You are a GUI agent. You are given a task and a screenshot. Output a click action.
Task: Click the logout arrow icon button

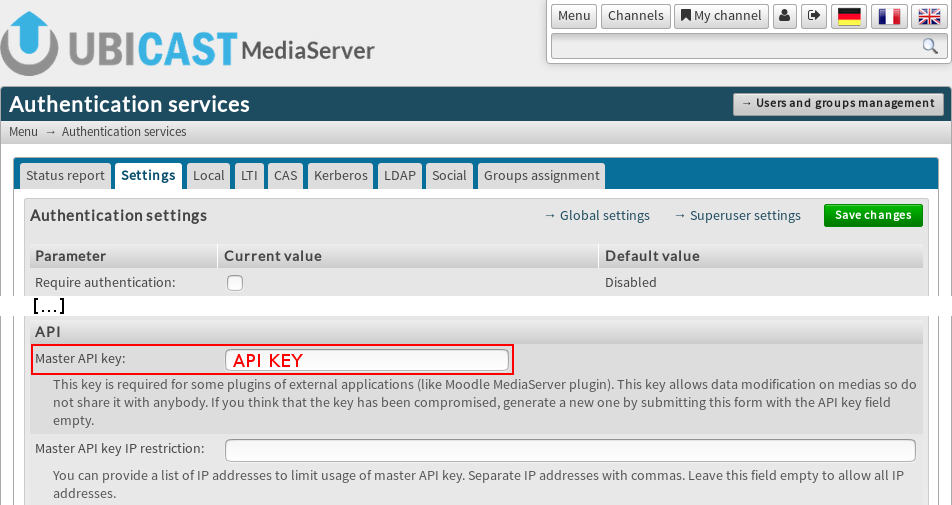814,16
